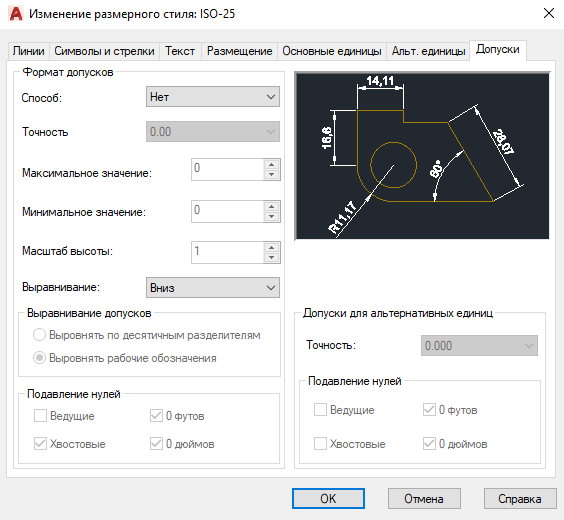Toggle the left 0 дюймов checkbox
The width and height of the screenshot is (564, 520).
[x=156, y=444]
